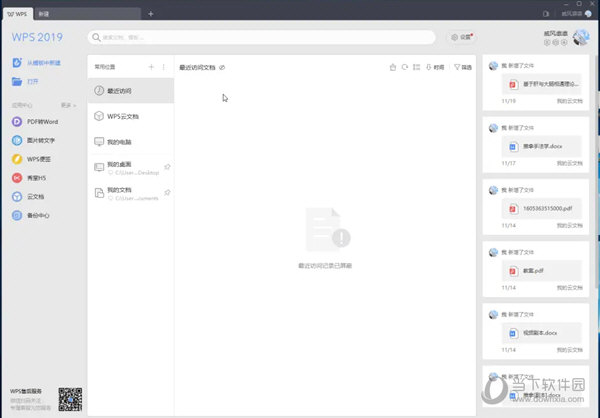The width and height of the screenshot is (600, 418).
Task: Click 'My cloud documents' link on 11/17 card
Action: [569, 163]
